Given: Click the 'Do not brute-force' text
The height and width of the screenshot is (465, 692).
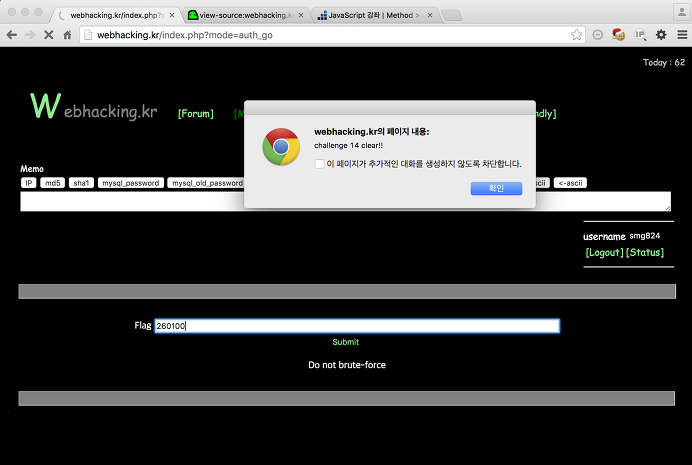Looking at the screenshot, I should [347, 365].
